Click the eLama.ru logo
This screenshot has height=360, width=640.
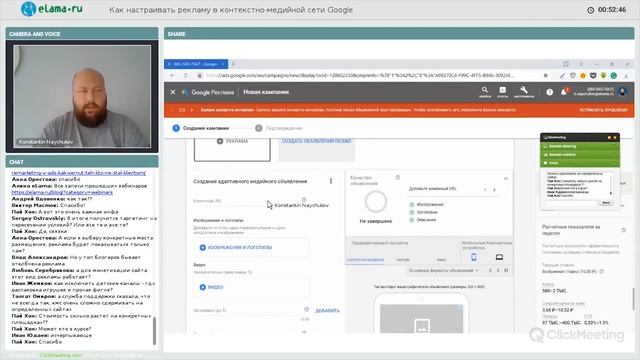pos(52,9)
